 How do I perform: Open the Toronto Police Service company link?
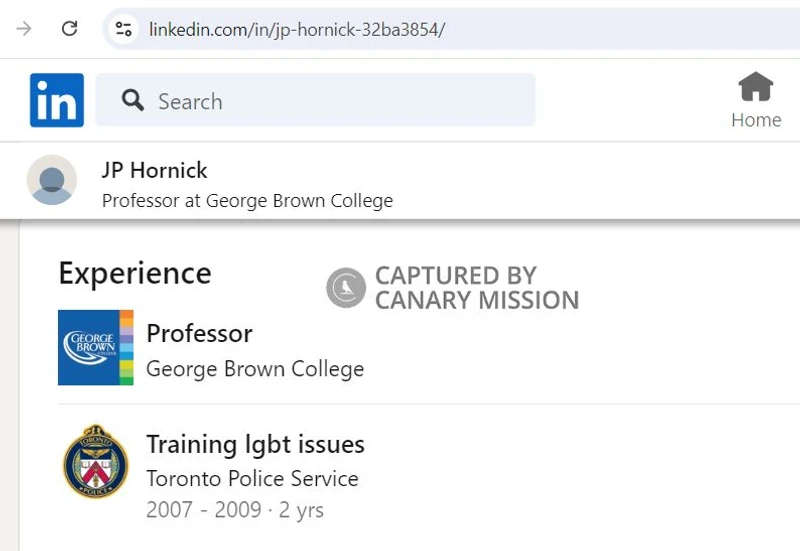coord(253,479)
